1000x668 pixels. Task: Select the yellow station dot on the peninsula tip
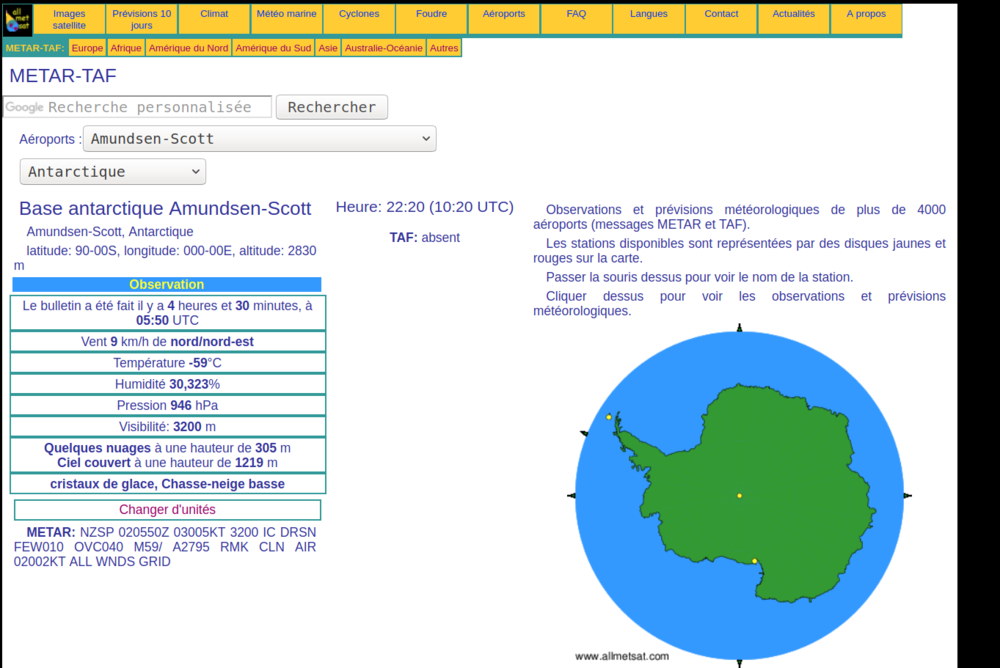608,417
